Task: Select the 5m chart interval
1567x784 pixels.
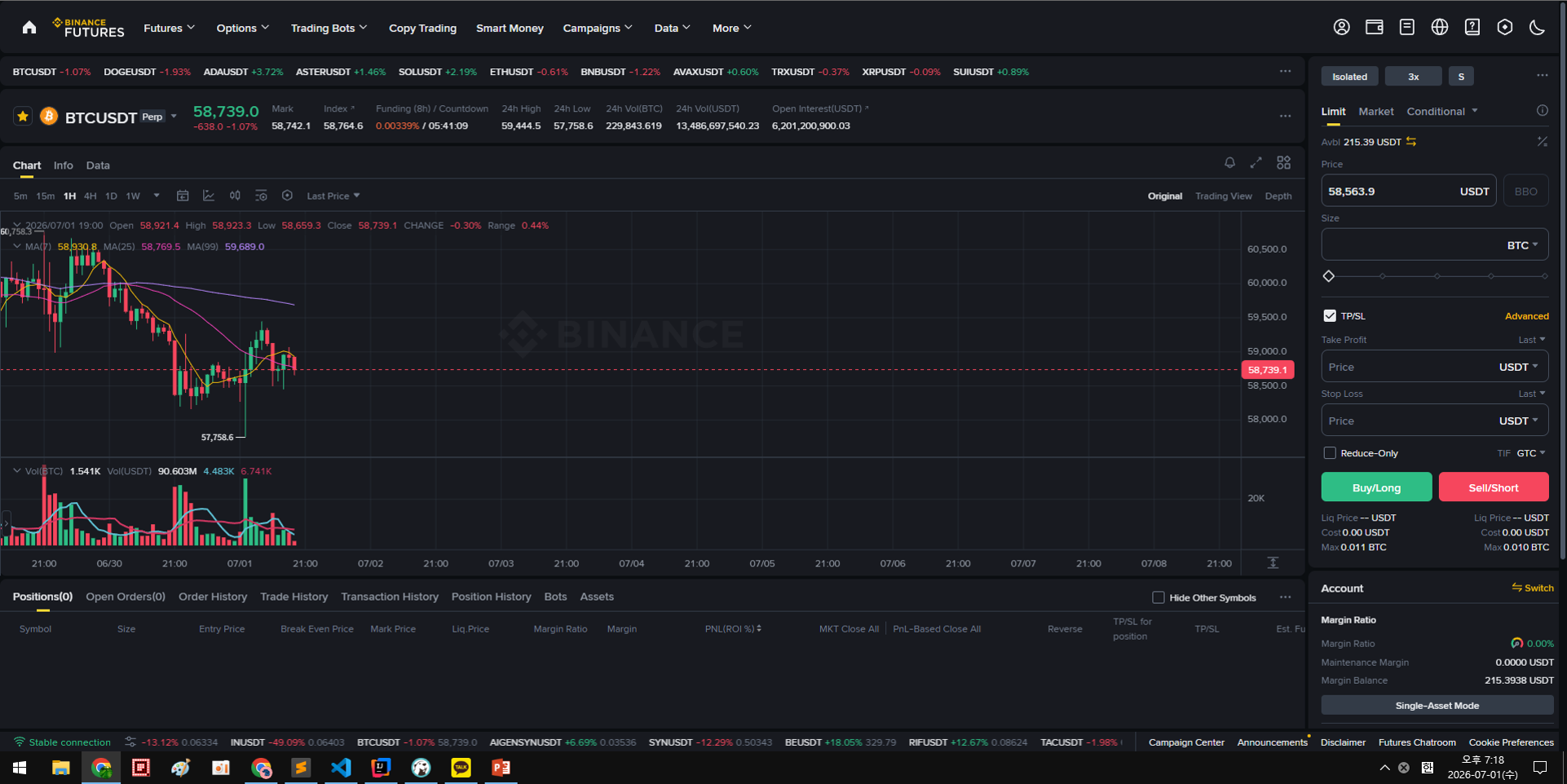Action: point(20,196)
